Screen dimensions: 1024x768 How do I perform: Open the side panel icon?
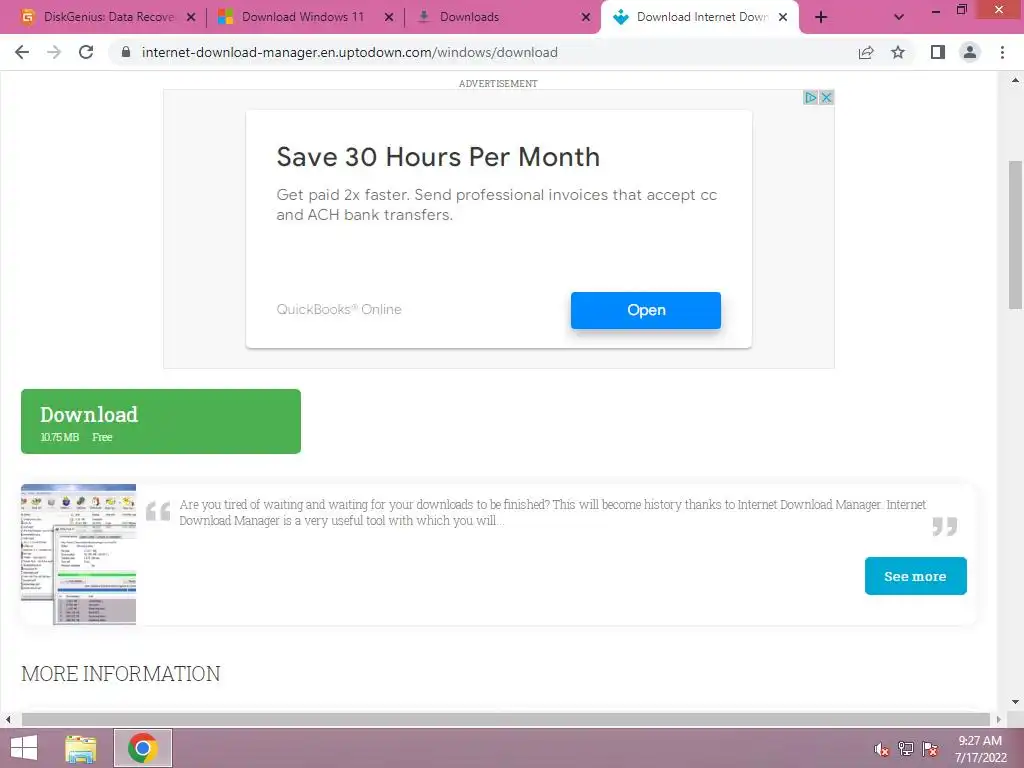point(938,52)
